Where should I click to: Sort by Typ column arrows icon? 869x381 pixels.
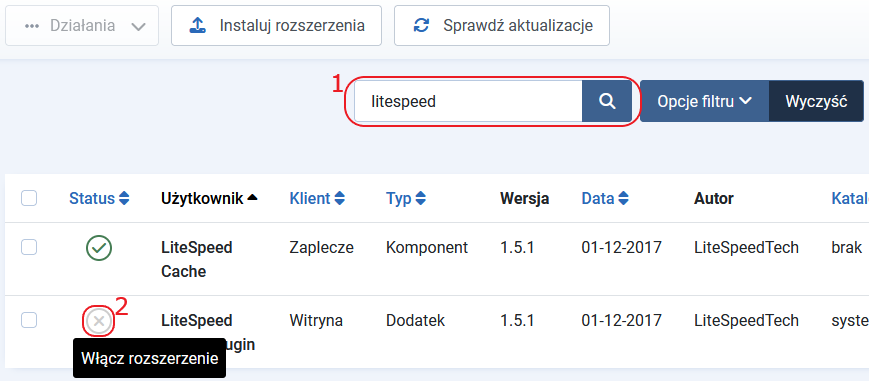(x=421, y=199)
